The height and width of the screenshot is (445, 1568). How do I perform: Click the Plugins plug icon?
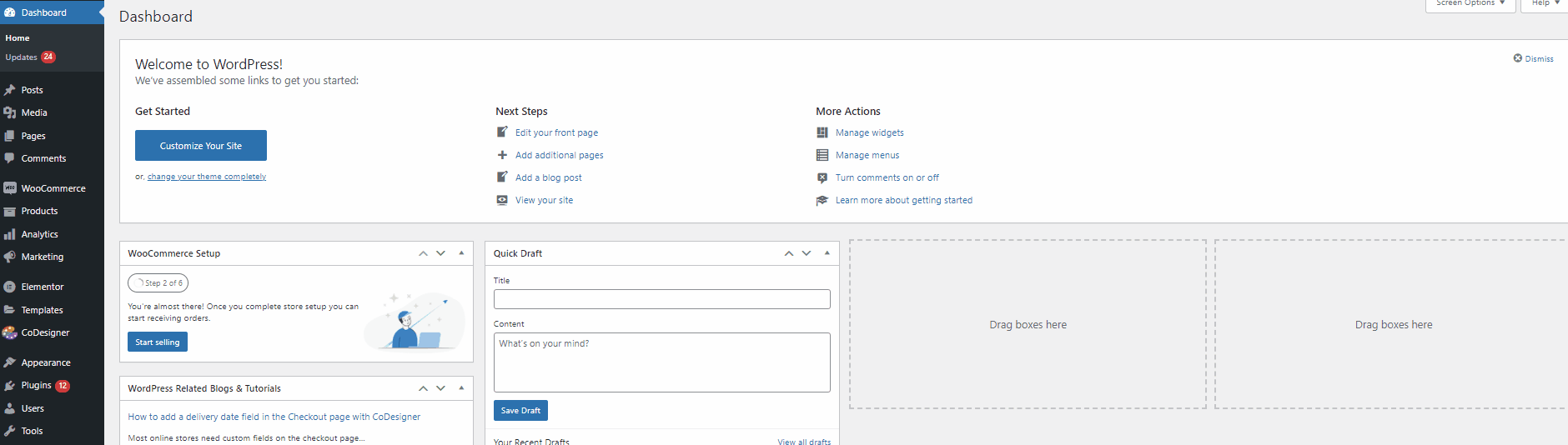10,386
